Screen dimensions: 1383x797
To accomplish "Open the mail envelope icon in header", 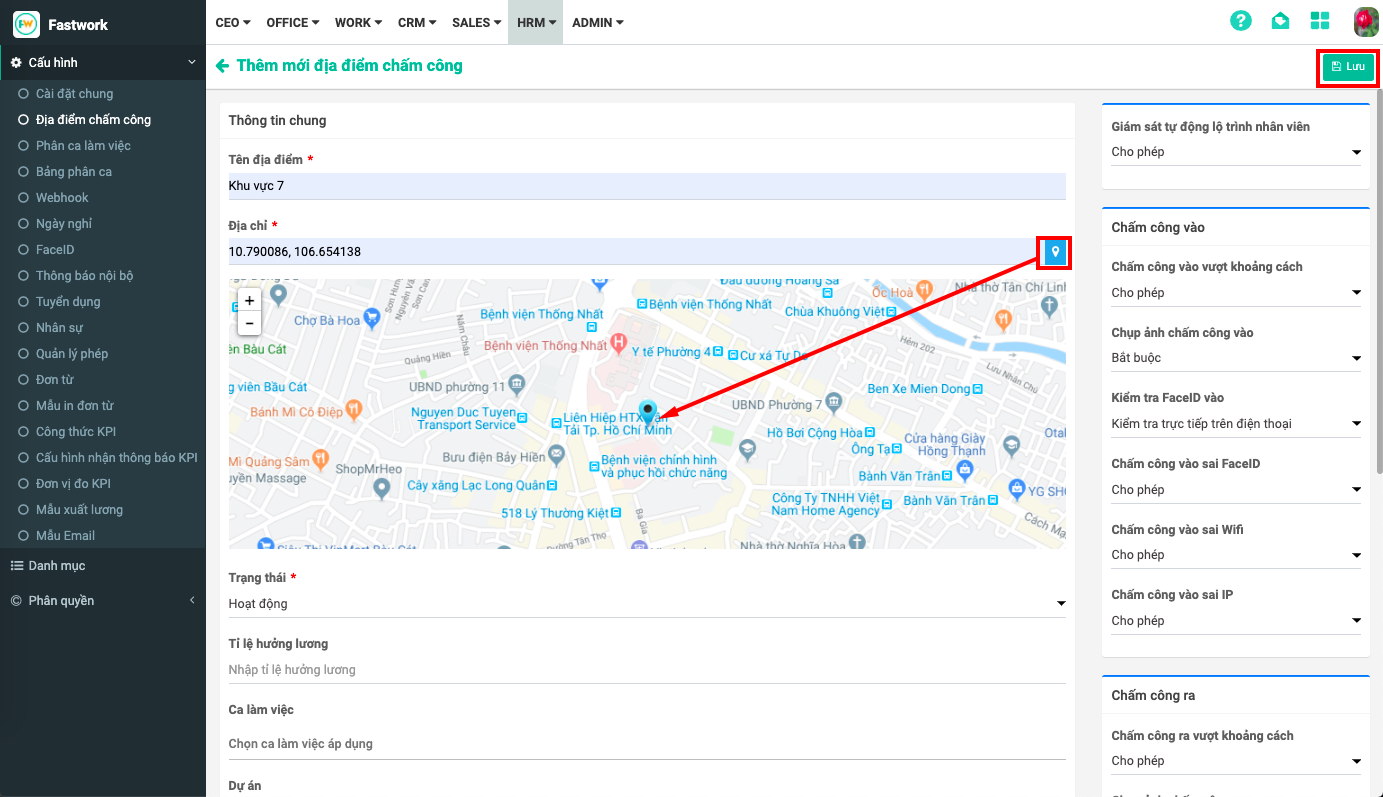I will tap(1280, 21).
